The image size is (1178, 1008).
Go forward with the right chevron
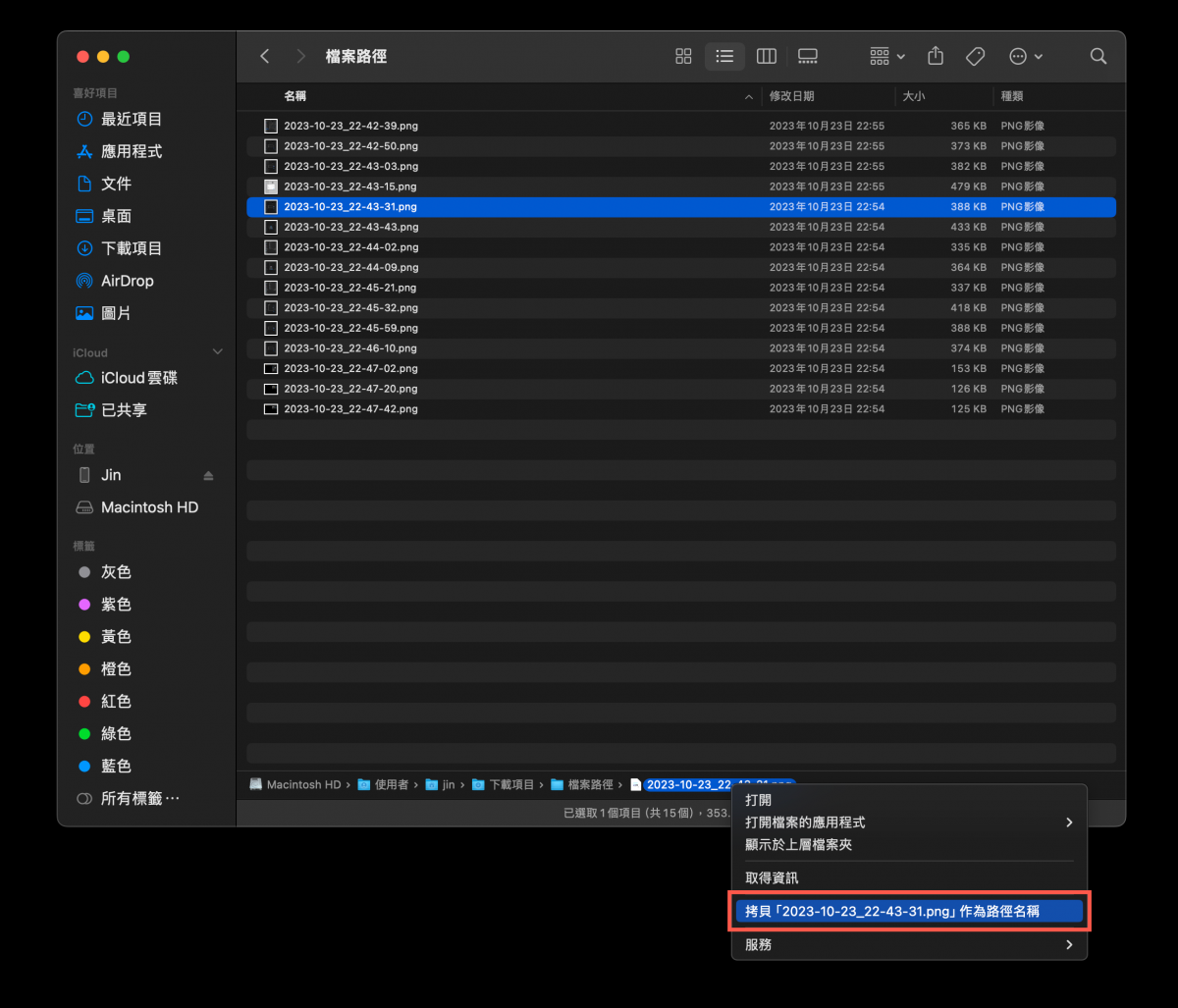coord(300,56)
